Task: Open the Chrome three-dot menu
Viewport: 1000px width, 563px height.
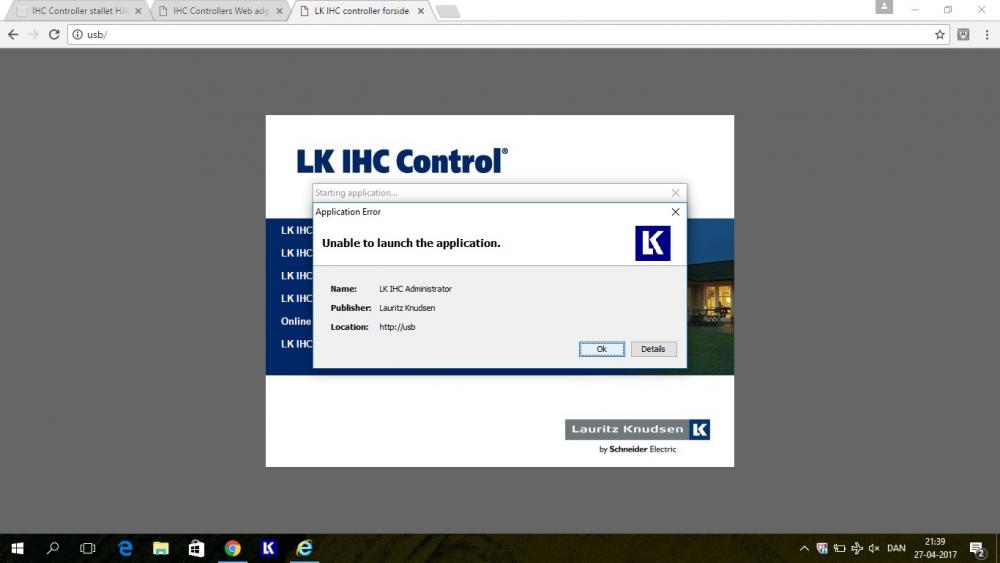Action: coord(986,34)
